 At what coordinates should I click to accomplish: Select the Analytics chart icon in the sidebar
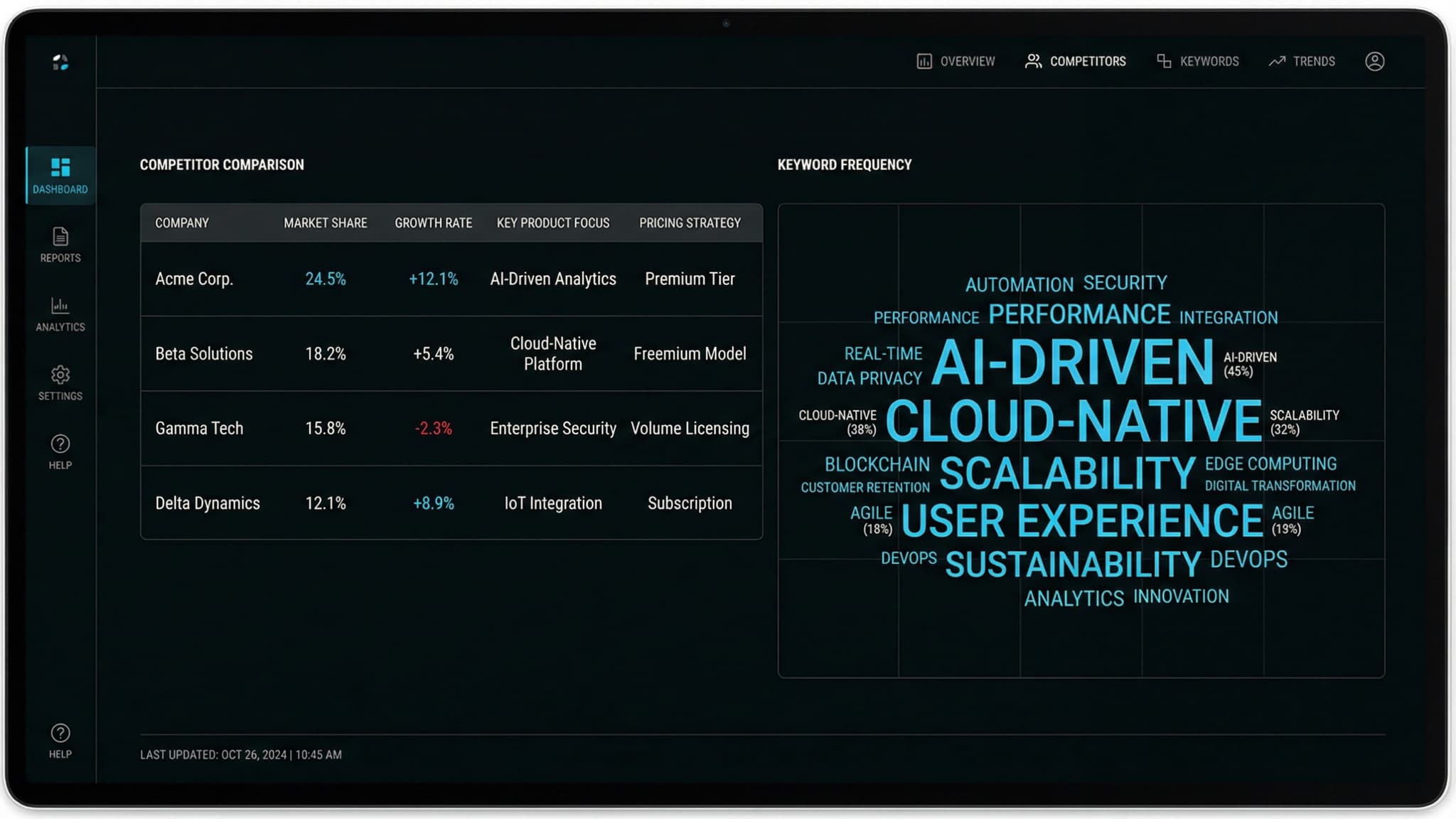coord(60,307)
